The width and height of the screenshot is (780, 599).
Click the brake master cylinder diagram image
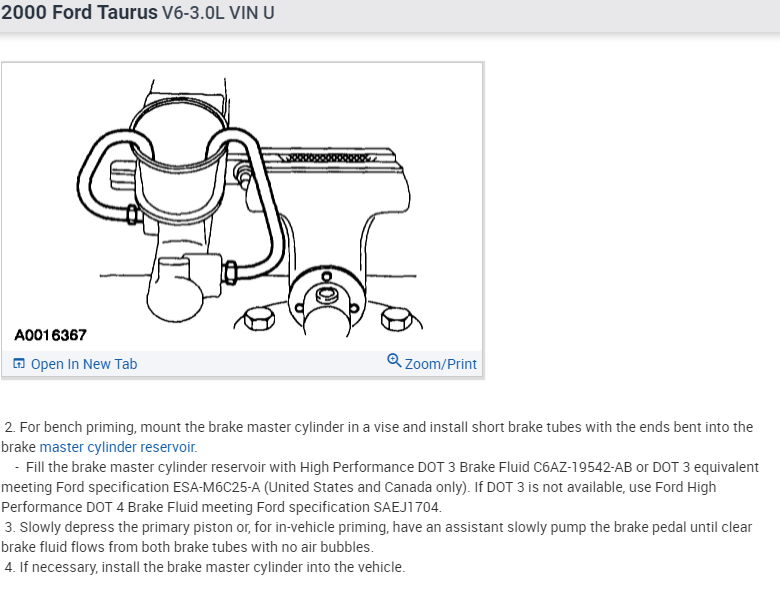point(243,207)
